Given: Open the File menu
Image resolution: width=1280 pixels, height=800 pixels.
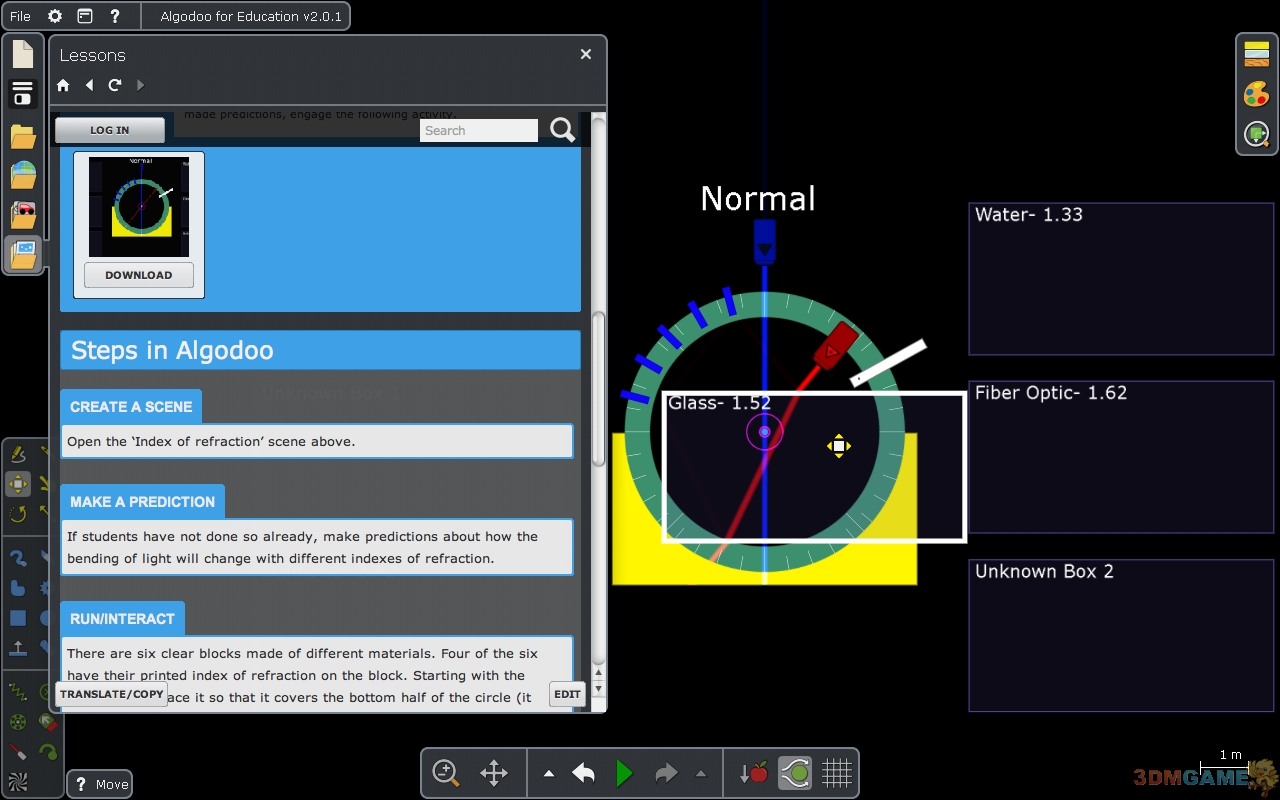Looking at the screenshot, I should 20,16.
